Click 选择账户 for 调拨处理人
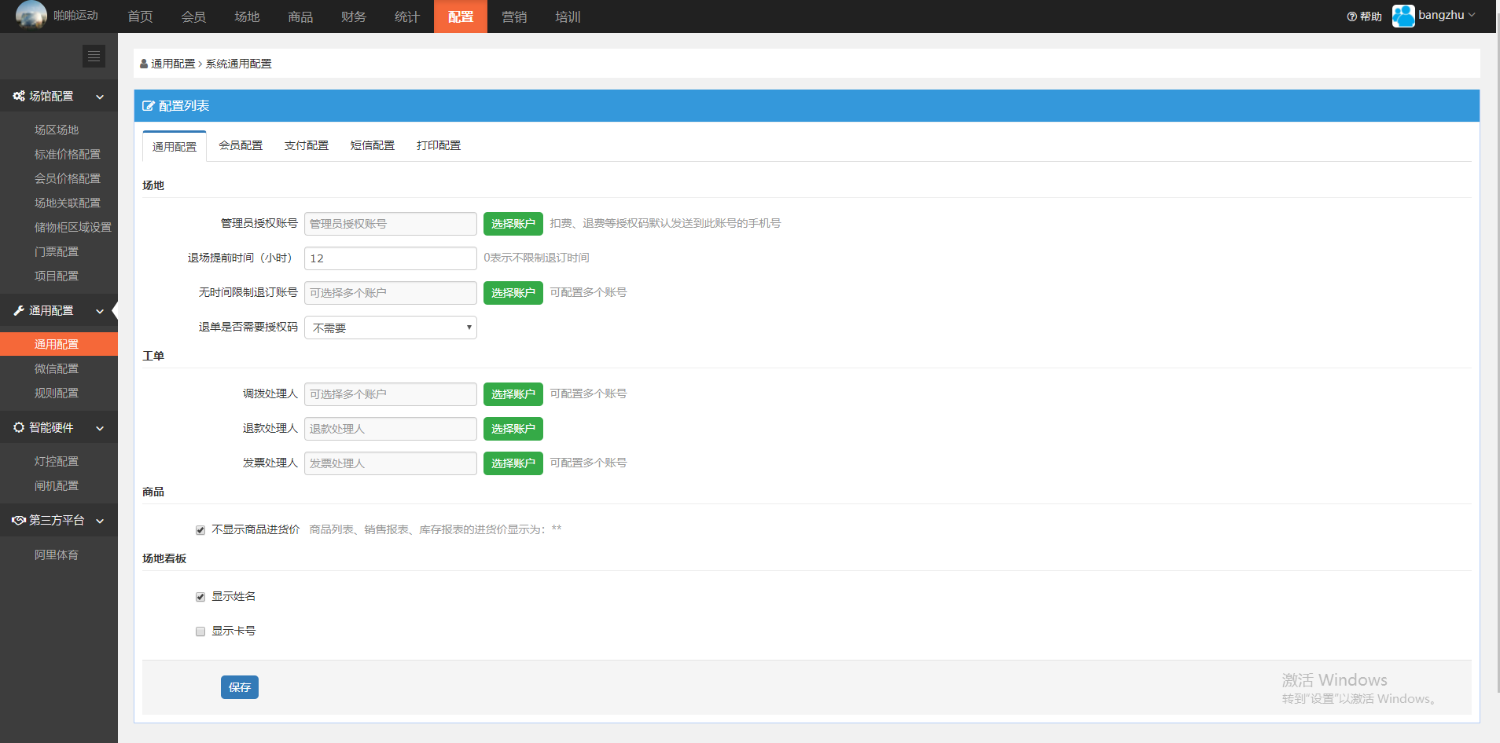This screenshot has width=1500, height=743. 513,394
